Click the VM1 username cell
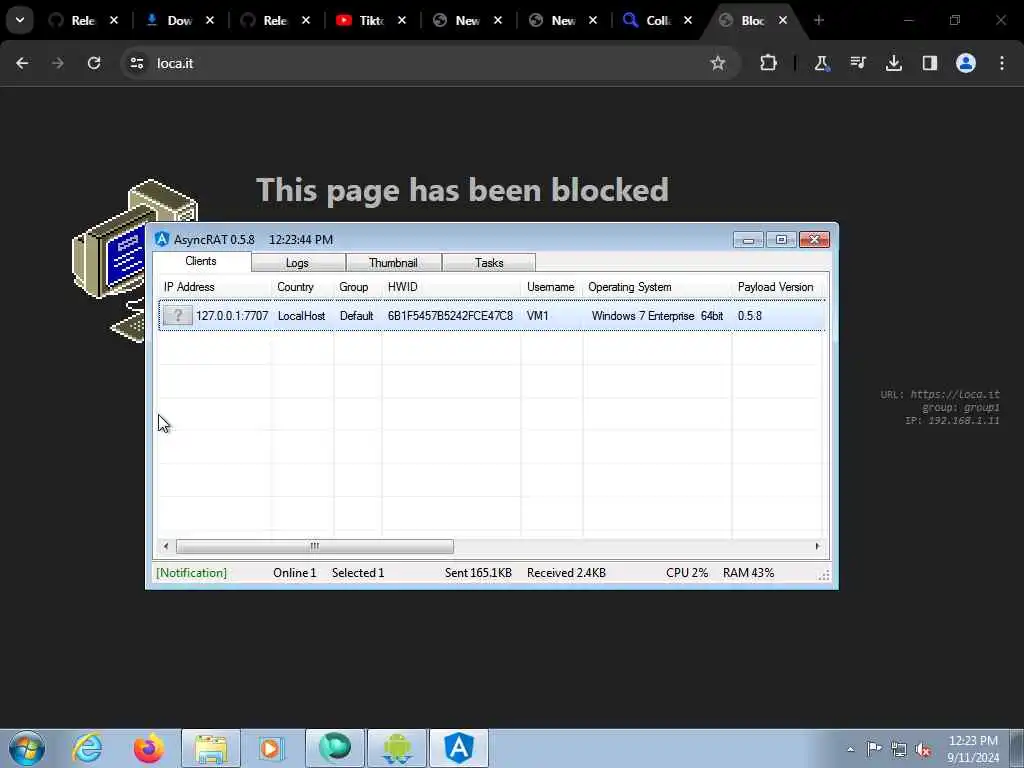1024x768 pixels. point(537,316)
